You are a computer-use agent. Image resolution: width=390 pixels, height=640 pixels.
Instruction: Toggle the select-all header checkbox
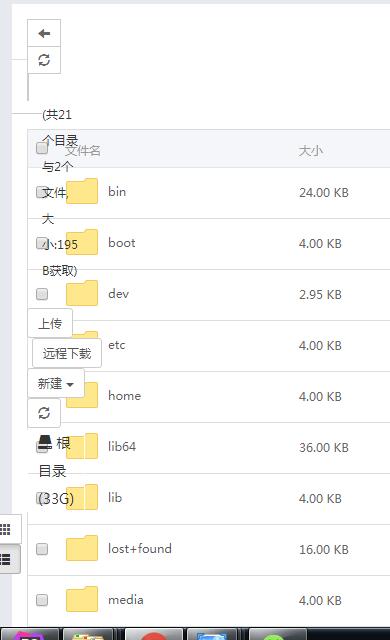click(x=42, y=148)
